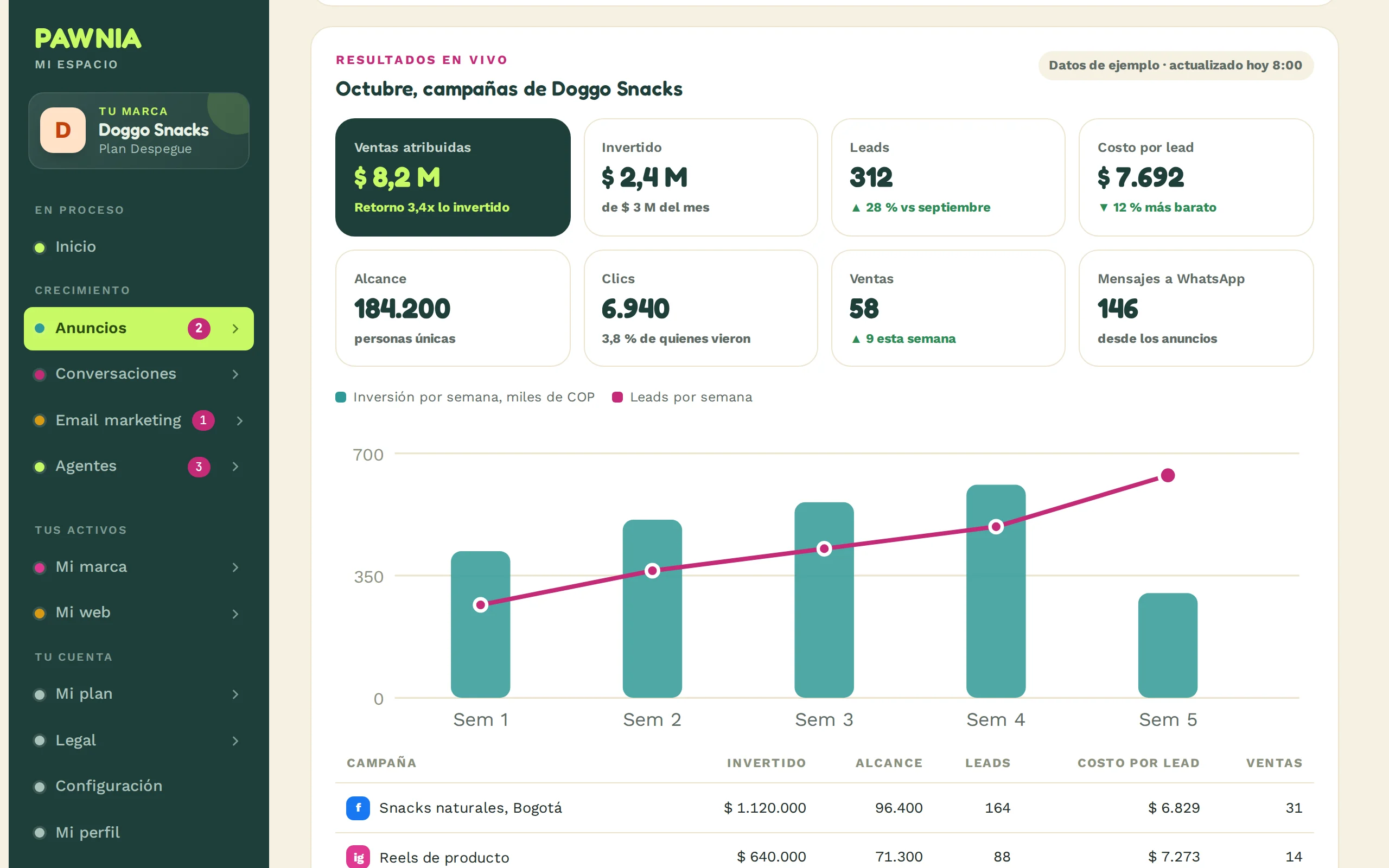Image resolution: width=1389 pixels, height=868 pixels.
Task: Select the Costo por lead card
Action: 1196,177
